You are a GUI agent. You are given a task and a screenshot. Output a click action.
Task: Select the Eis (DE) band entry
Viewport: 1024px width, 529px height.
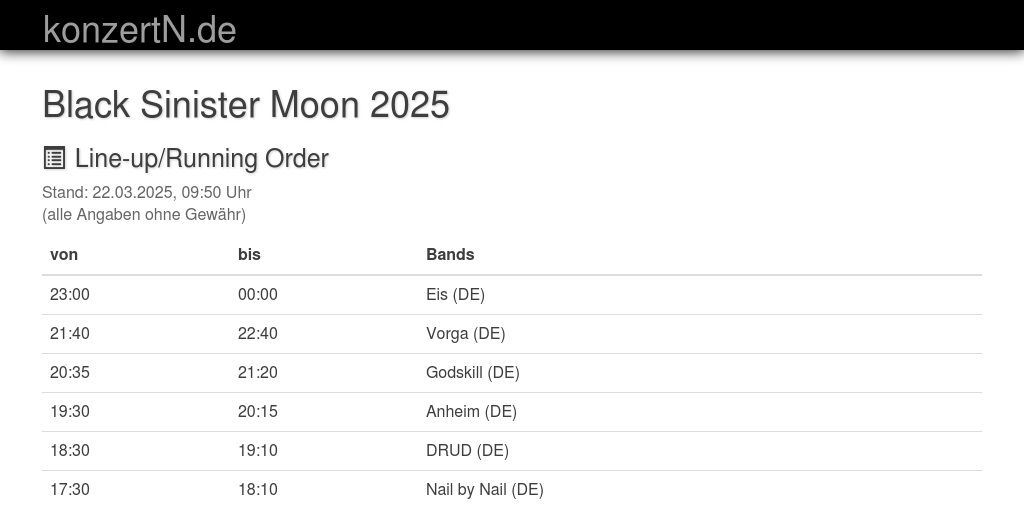tap(455, 294)
